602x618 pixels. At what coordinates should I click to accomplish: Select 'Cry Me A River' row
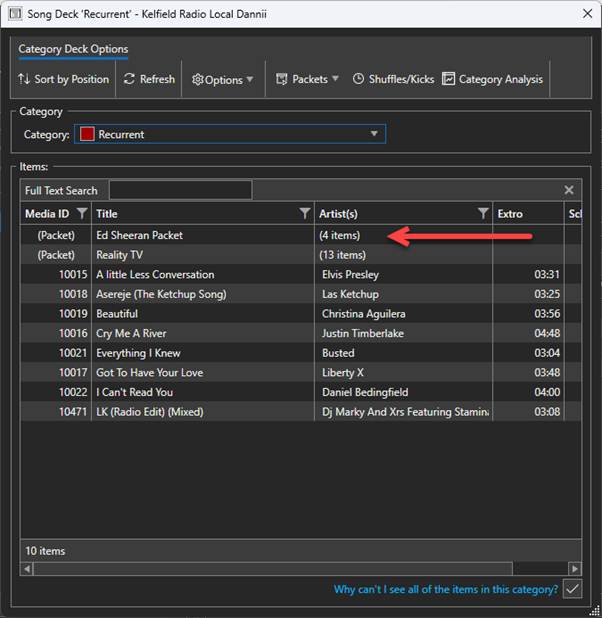tap(301, 333)
